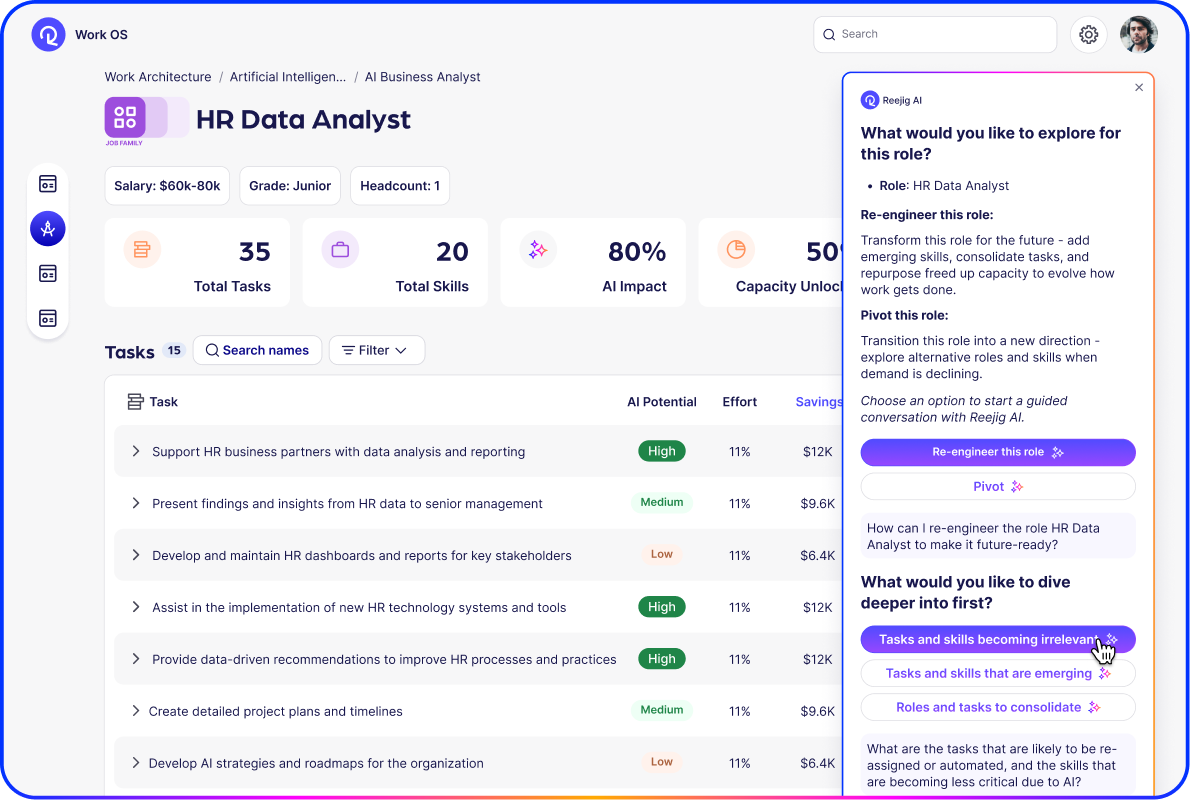Image resolution: width=1190 pixels, height=800 pixels.
Task: Click the purple Job Family icon
Action: coord(125,118)
